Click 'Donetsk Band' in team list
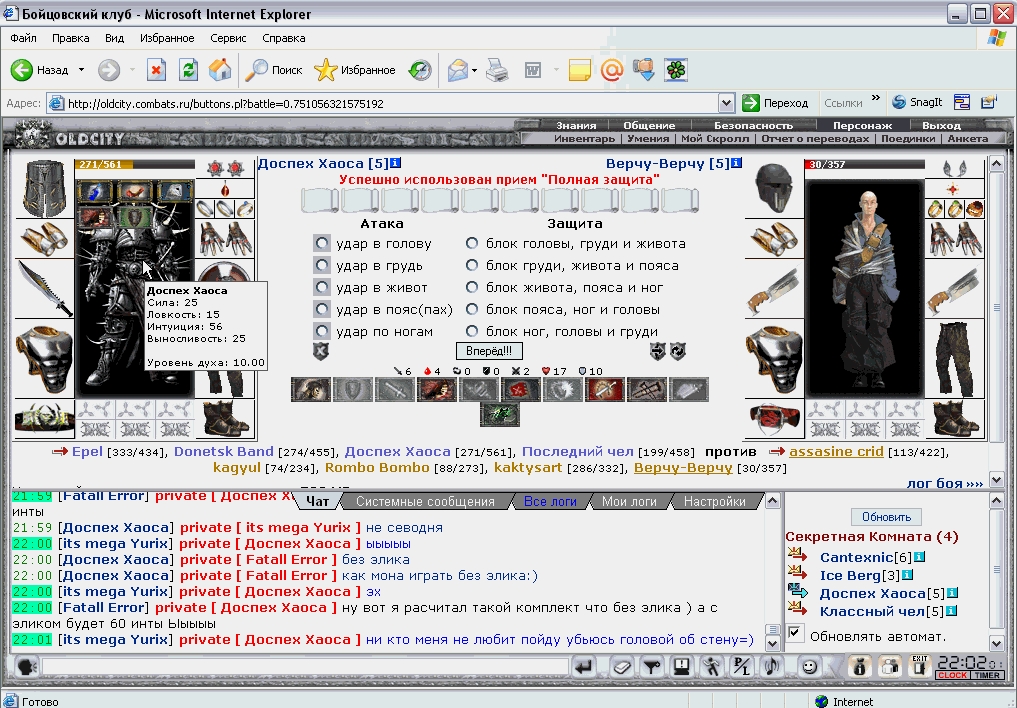Screen dimensions: 1017x708 pyautogui.click(x=224, y=451)
